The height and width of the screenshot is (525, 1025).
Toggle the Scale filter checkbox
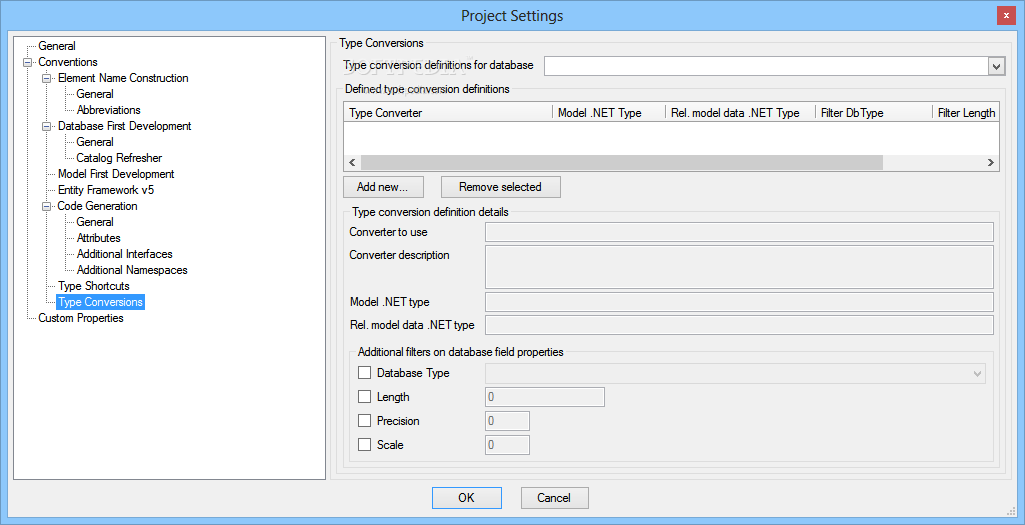click(364, 445)
